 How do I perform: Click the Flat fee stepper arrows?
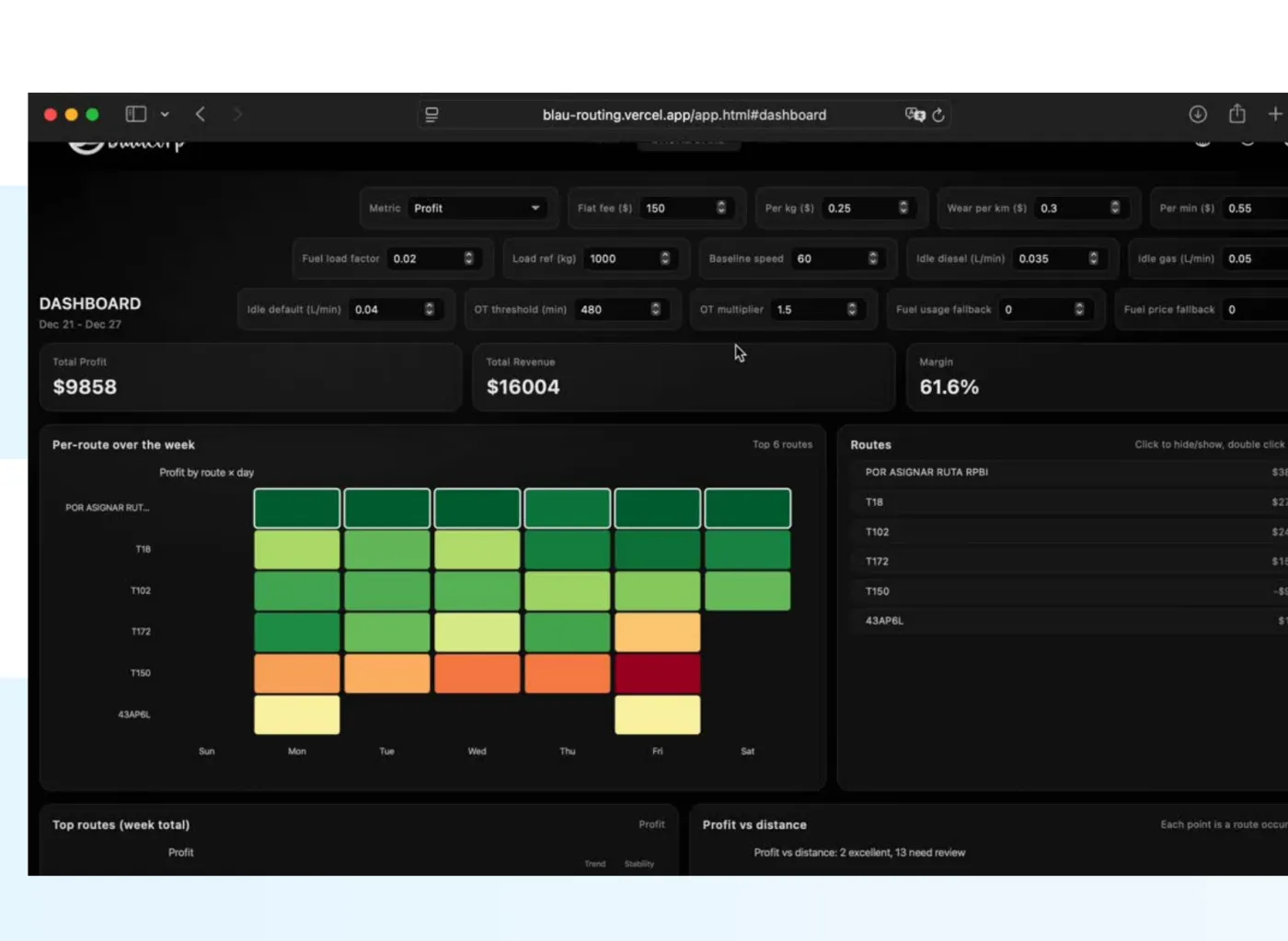(721, 208)
